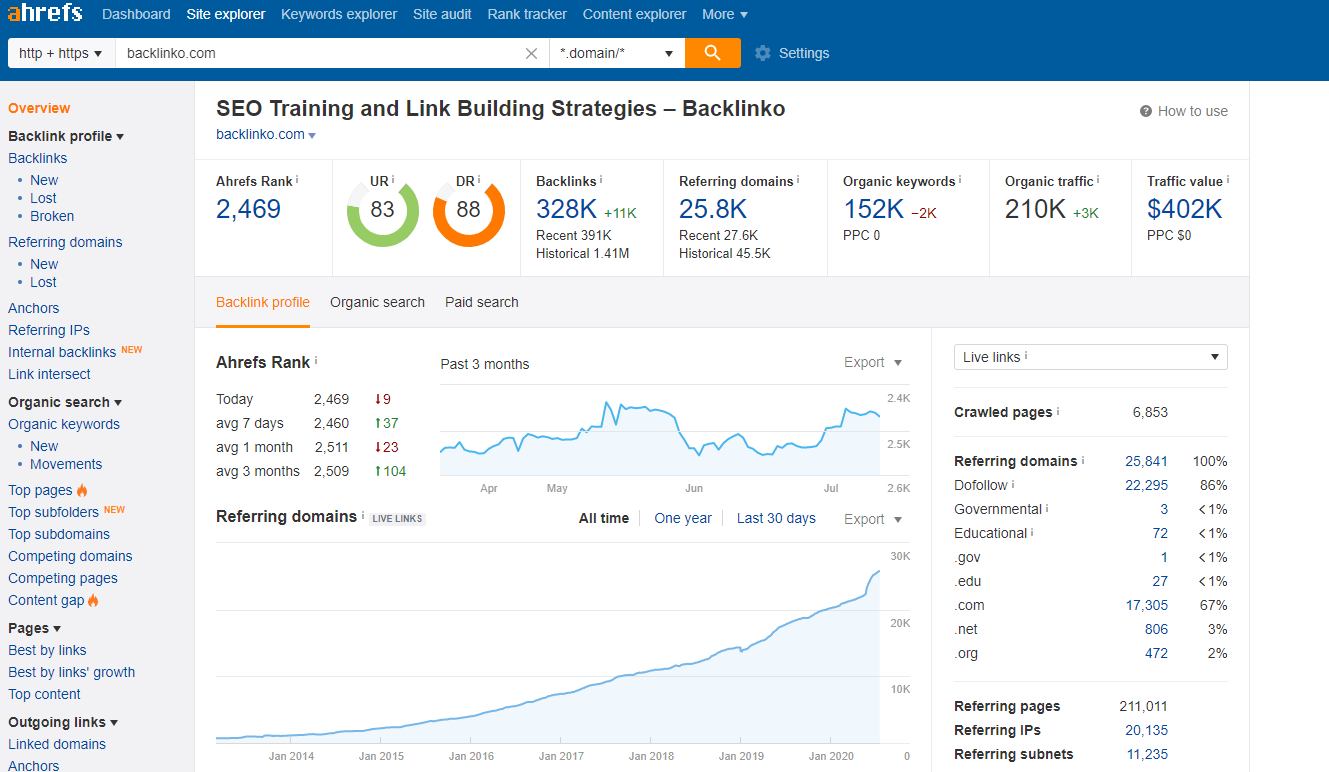Click the How to use help icon
The height and width of the screenshot is (772, 1329).
1146,111
